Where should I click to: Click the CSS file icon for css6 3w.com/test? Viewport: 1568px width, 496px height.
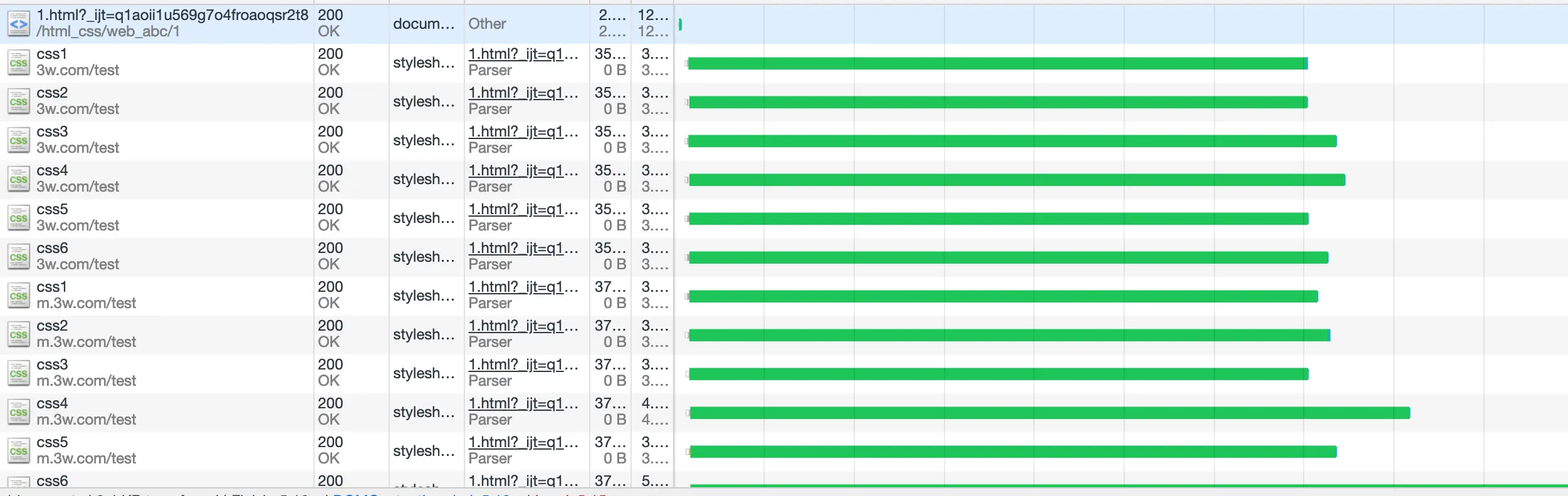pyautogui.click(x=18, y=257)
